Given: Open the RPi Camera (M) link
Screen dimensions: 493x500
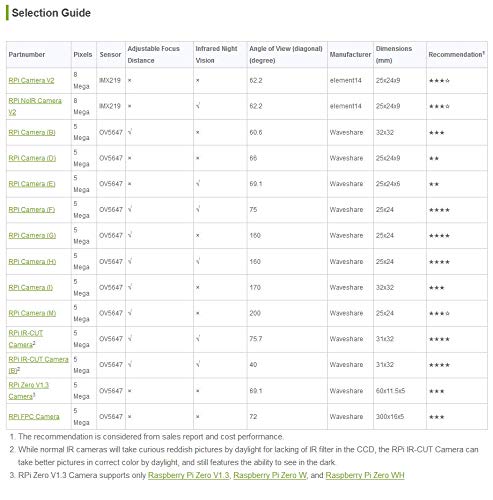Looking at the screenshot, I should (32, 313).
